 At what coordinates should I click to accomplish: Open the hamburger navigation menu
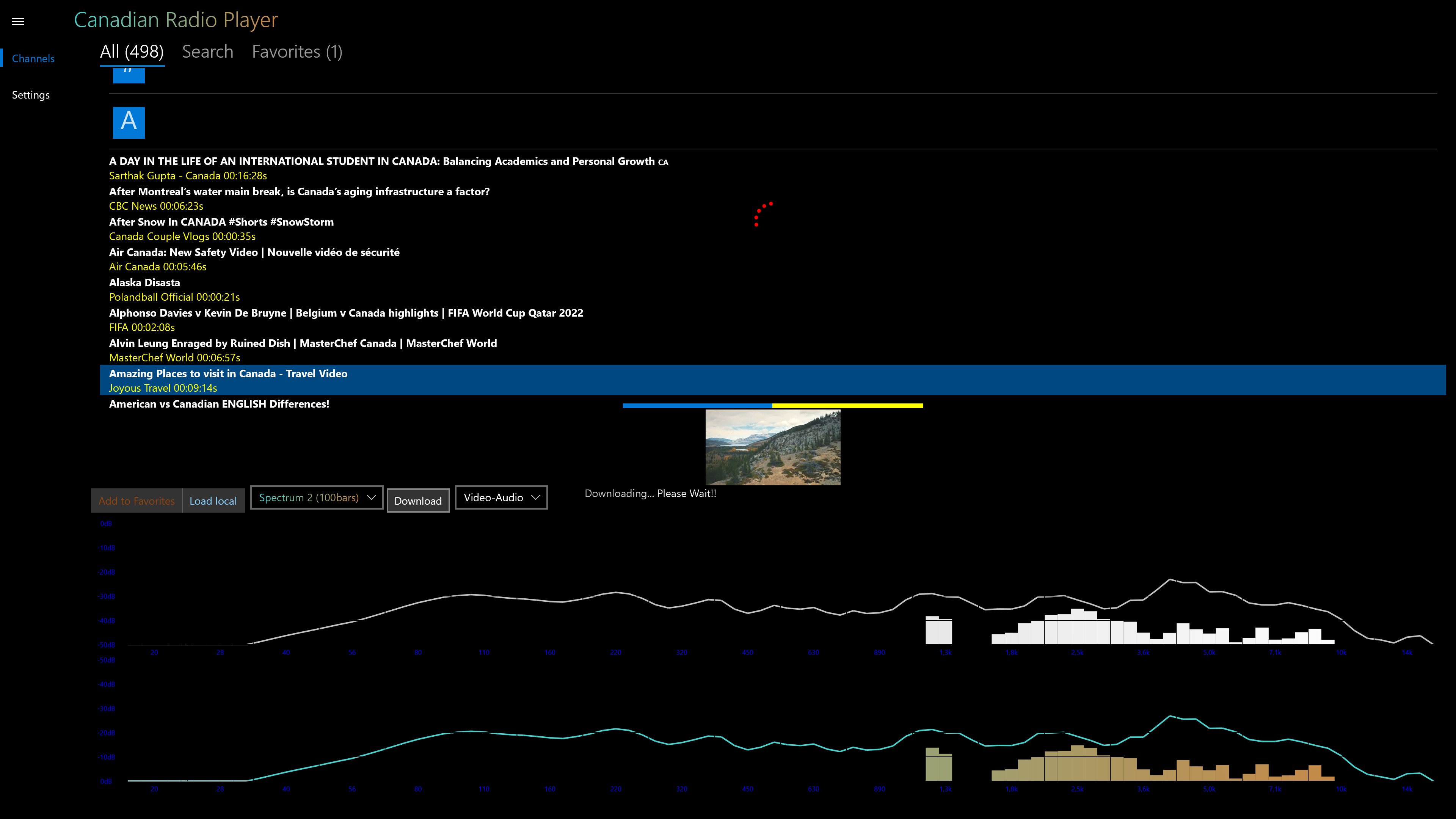click(18, 22)
